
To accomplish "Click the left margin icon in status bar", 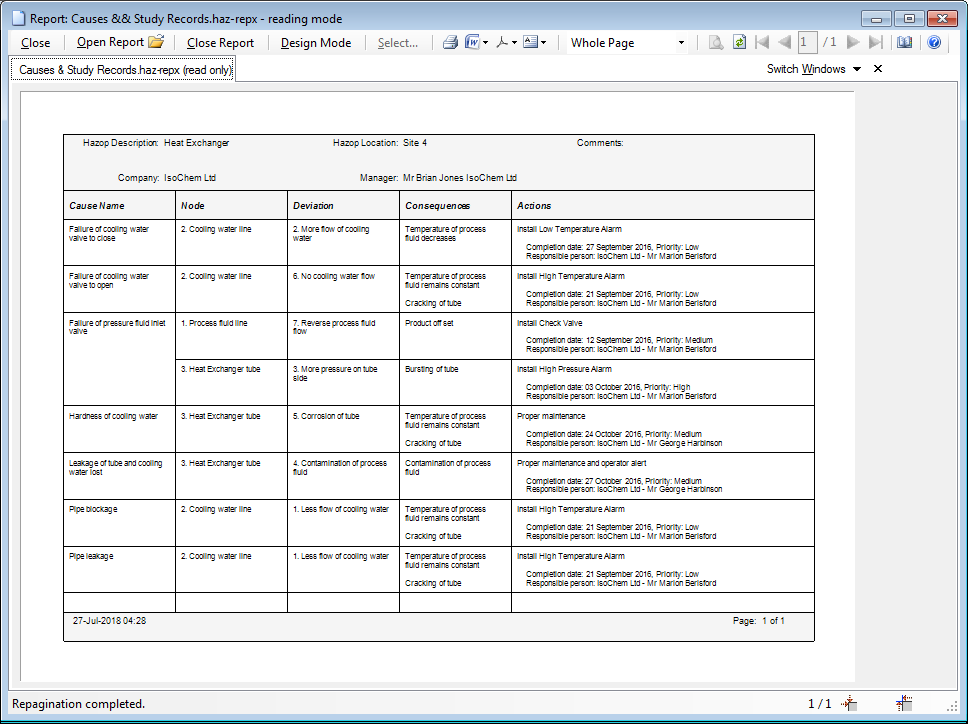I will click(849, 704).
